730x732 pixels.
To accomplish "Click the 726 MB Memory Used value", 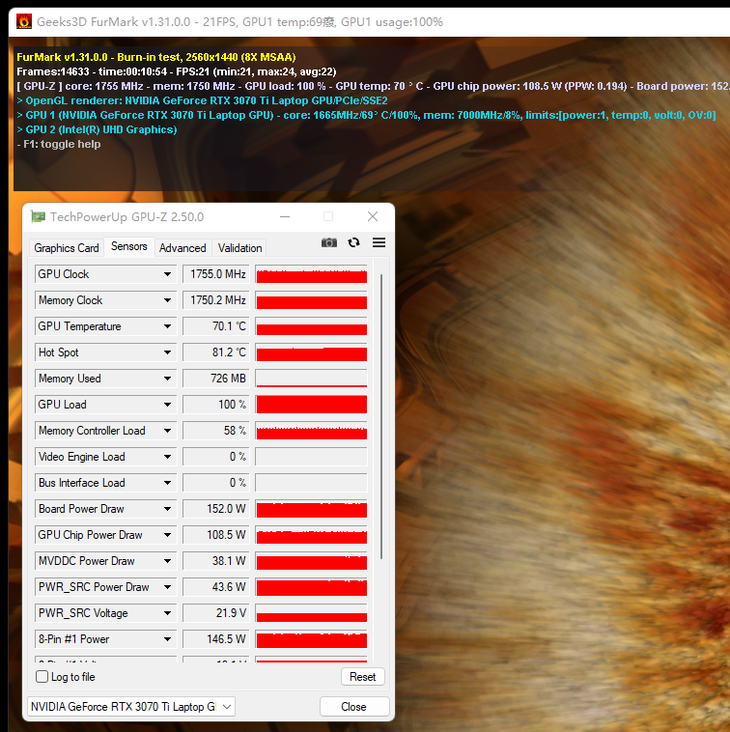I will pos(216,379).
